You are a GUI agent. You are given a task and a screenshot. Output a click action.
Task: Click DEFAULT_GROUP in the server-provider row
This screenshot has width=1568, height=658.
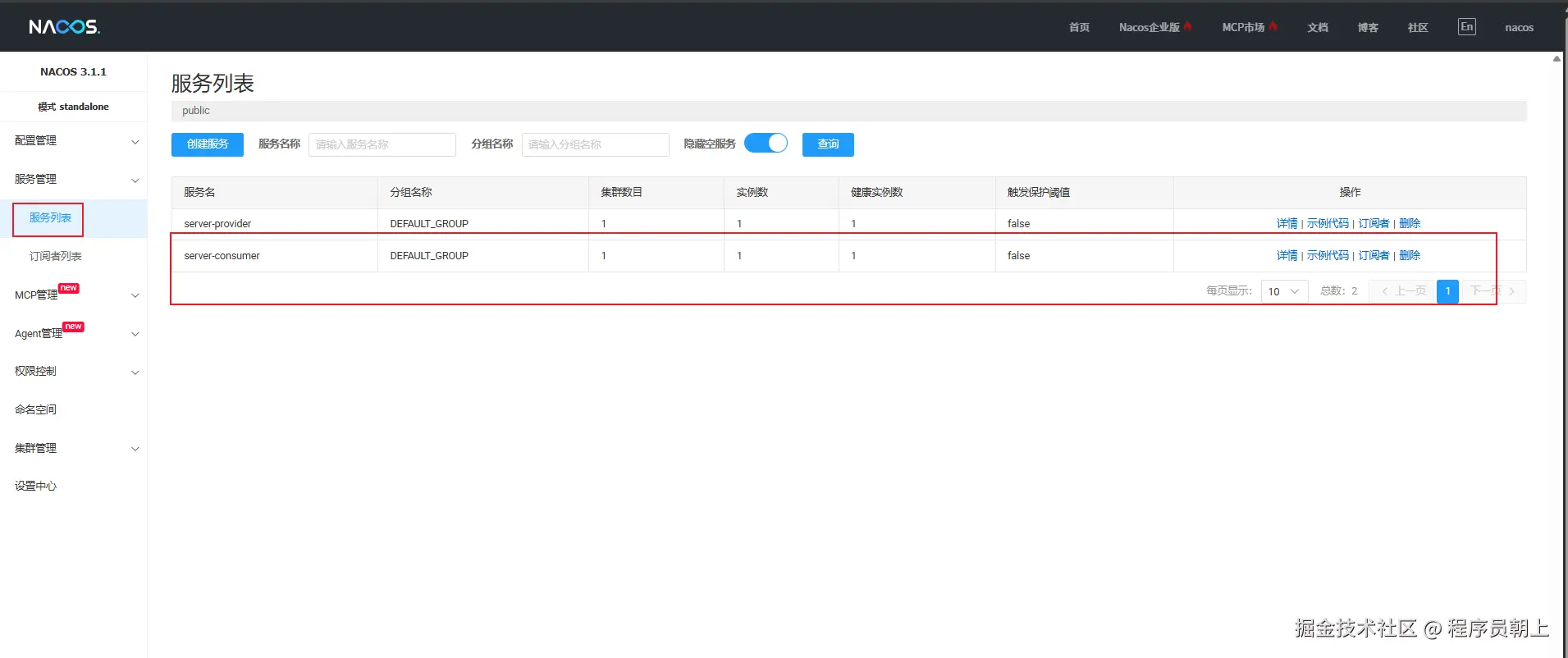click(429, 224)
